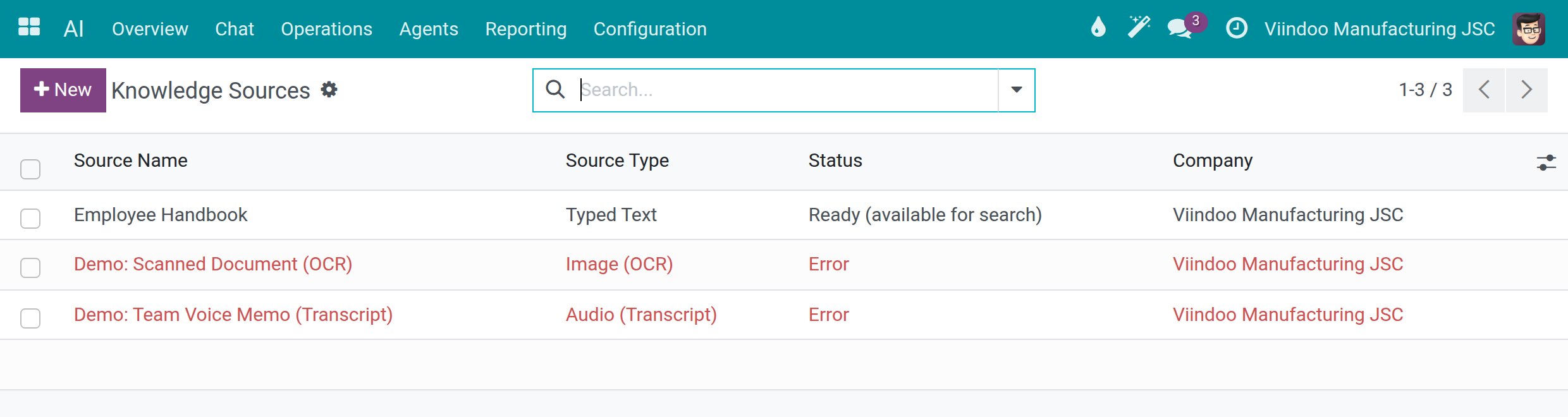The width and height of the screenshot is (1568, 417).
Task: Create a record with New button
Action: pos(63,90)
